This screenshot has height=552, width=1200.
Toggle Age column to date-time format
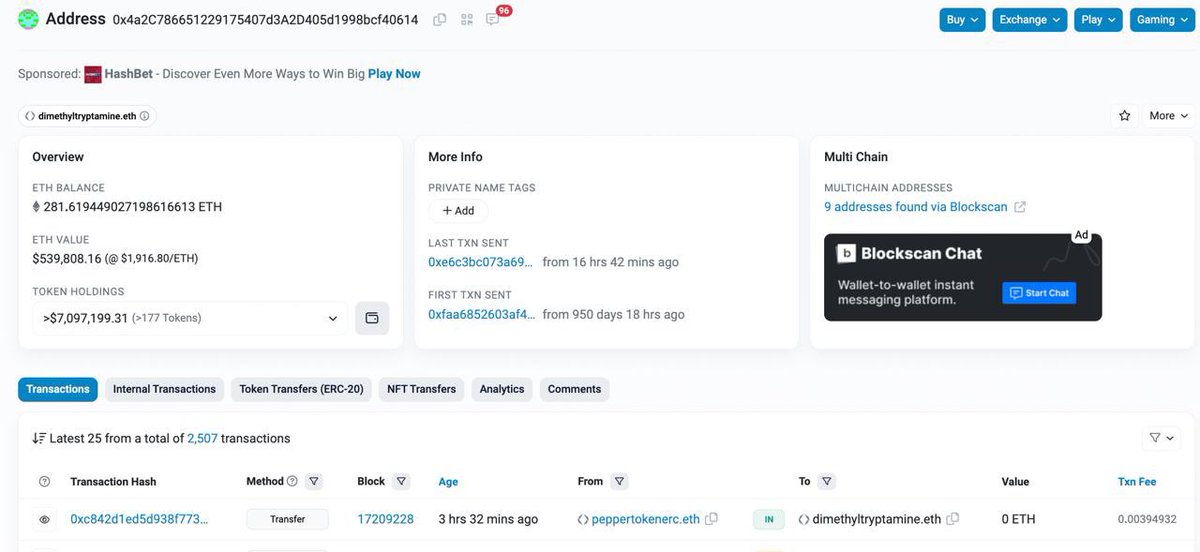[x=448, y=482]
